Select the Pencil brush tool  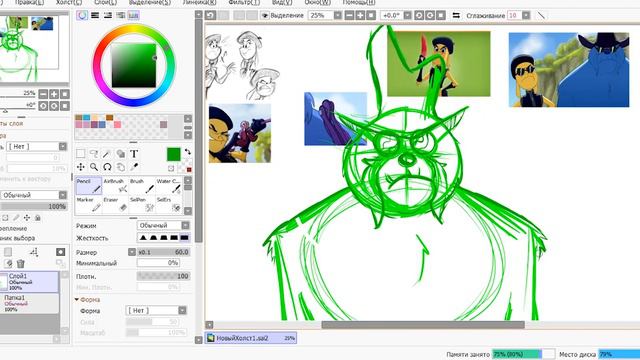tap(89, 185)
